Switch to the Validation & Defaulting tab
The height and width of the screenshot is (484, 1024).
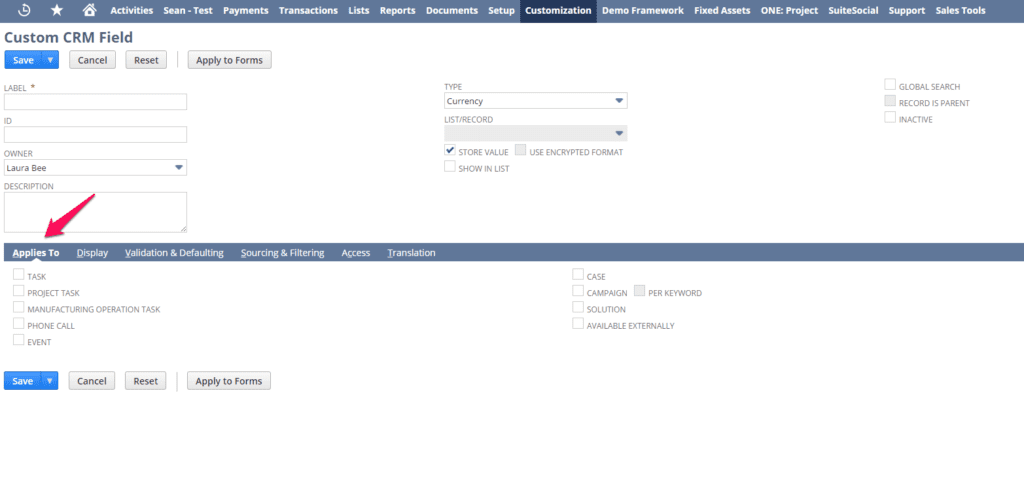coord(174,253)
